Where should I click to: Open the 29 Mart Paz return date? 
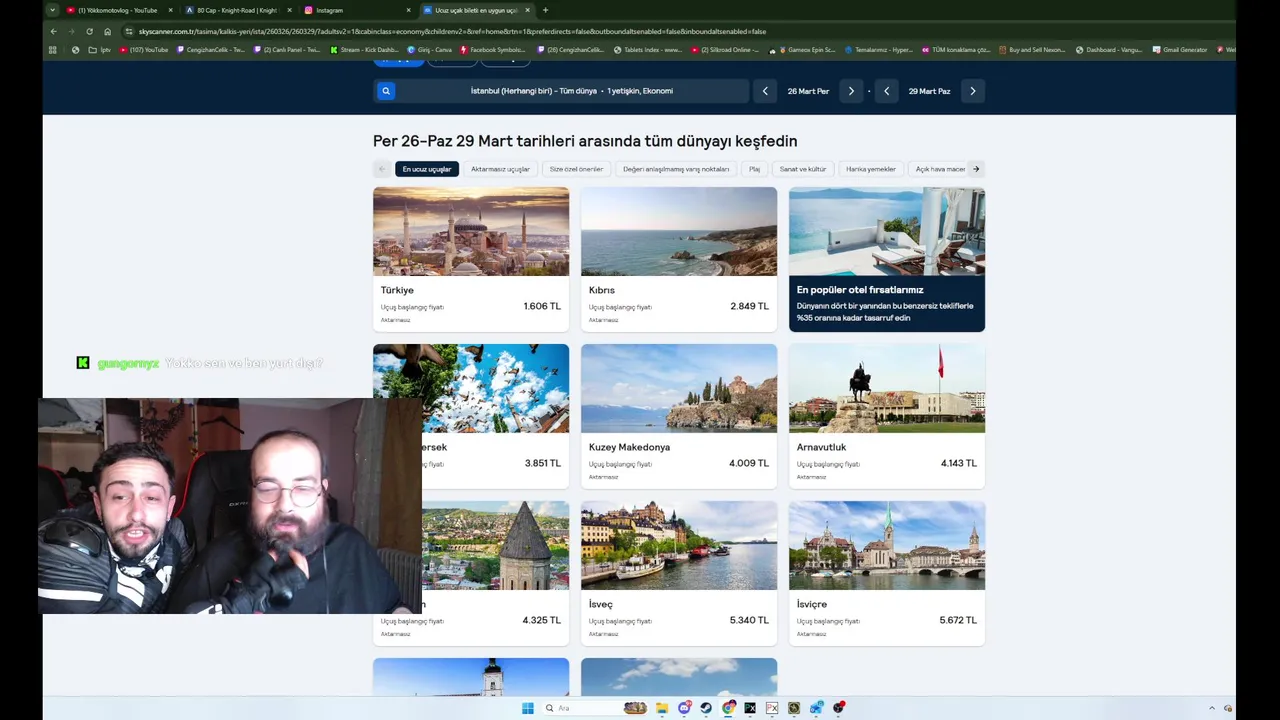click(929, 91)
